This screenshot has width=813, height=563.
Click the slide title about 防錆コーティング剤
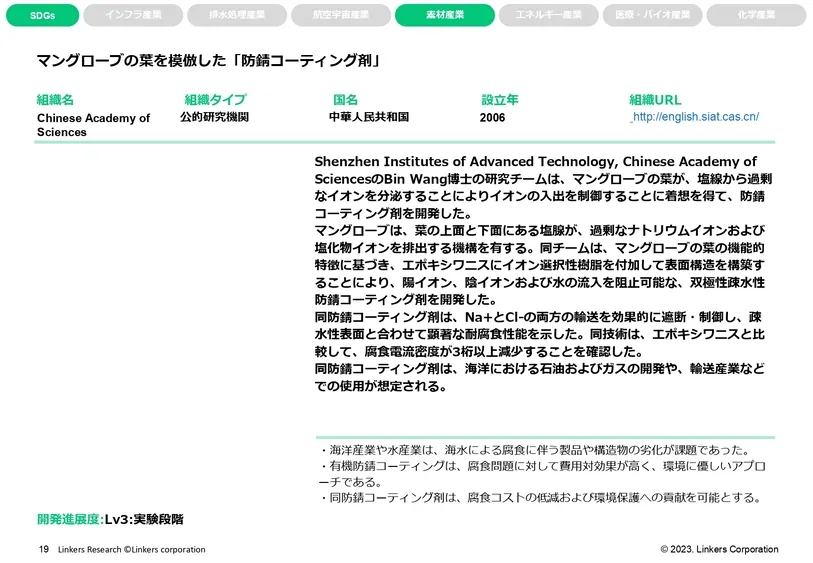(x=209, y=61)
